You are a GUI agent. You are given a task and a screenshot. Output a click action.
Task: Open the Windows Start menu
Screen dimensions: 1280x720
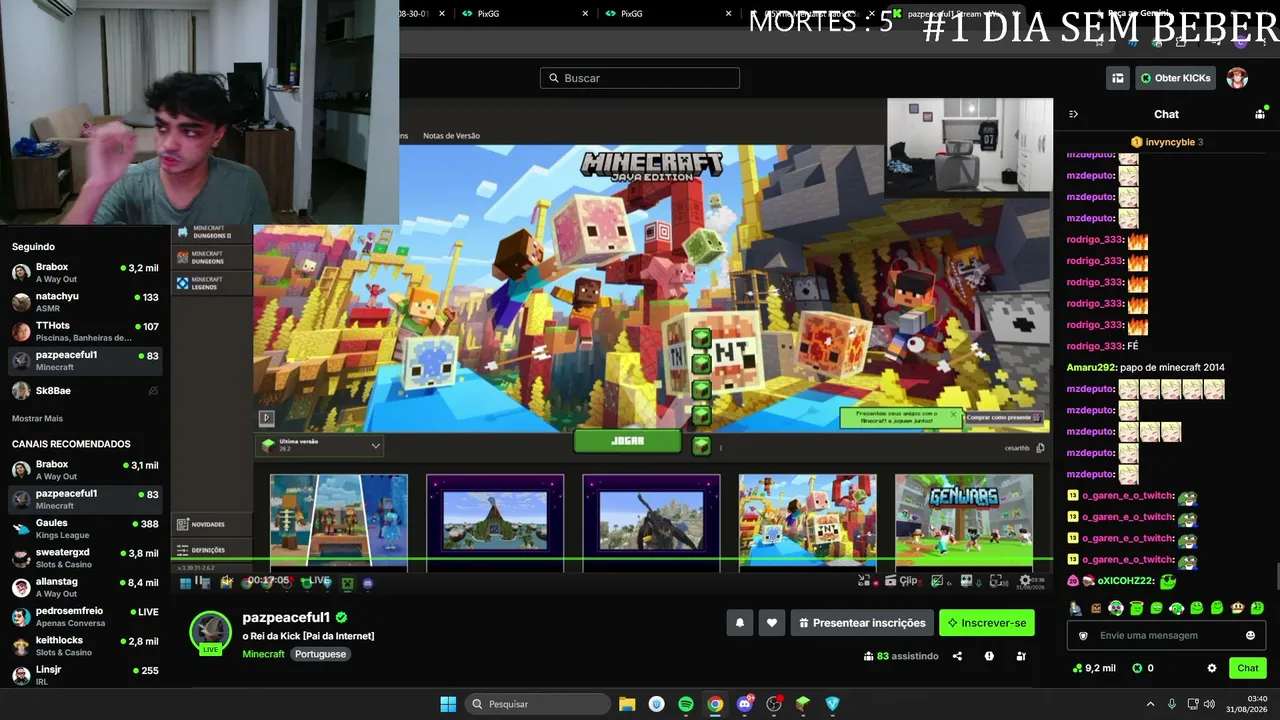click(448, 704)
